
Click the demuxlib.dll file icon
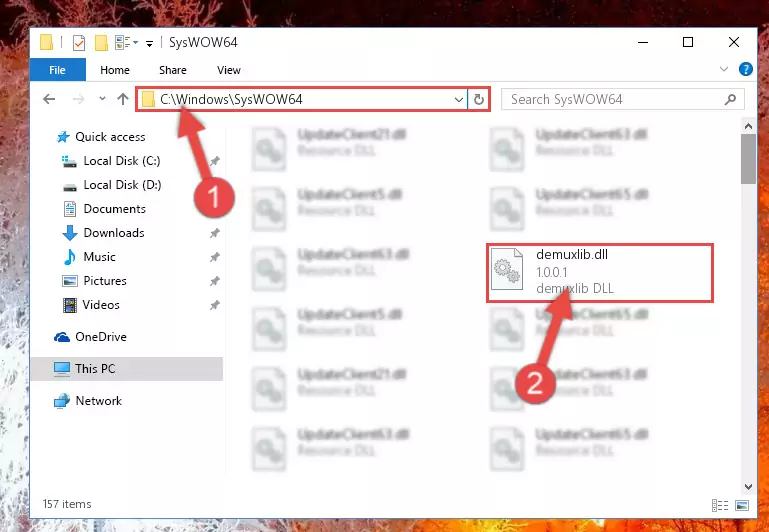click(507, 269)
